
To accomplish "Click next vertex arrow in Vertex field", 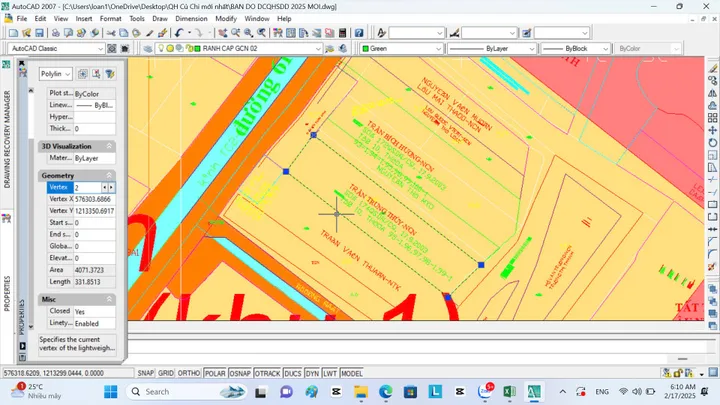I will pyautogui.click(x=111, y=187).
